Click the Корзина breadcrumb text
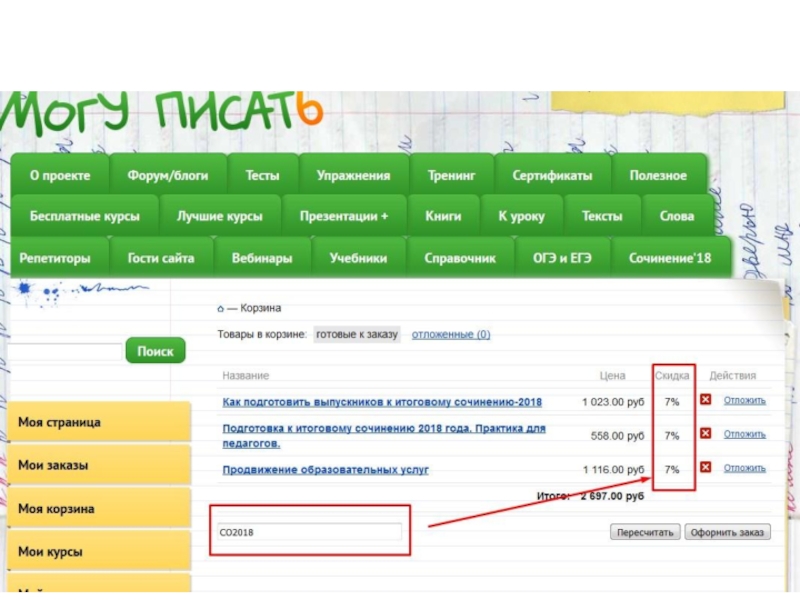This screenshot has height=600, width=800. 260,308
